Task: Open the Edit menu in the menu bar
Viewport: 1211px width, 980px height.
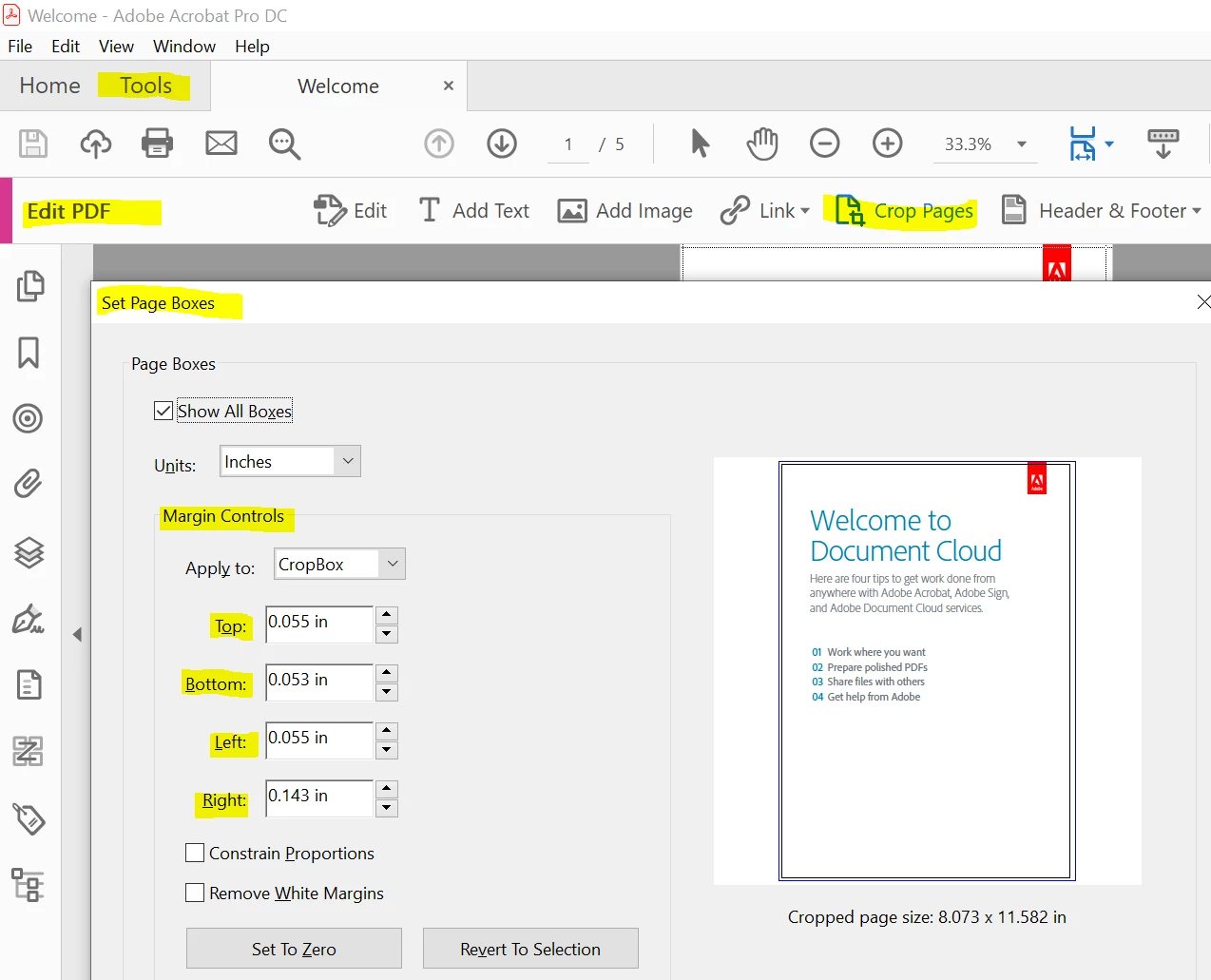Action: tap(66, 46)
